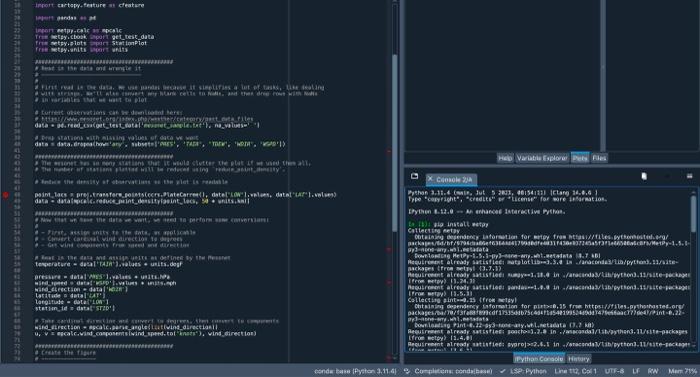Viewport: 700px width, 377px height.
Task: Click the 'from metpy.plots import StationPlot' line
Action: tap(91, 43)
